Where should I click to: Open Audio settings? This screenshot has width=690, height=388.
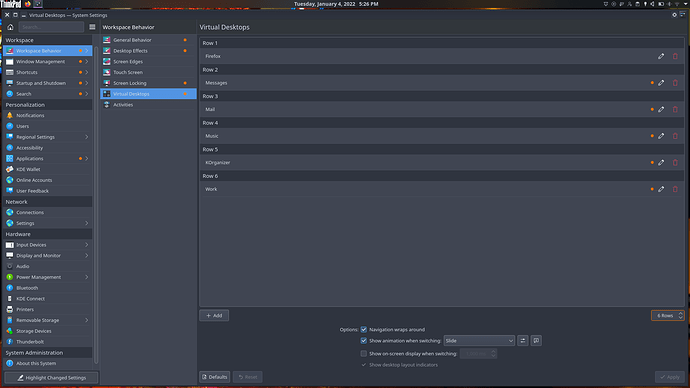tap(48, 266)
